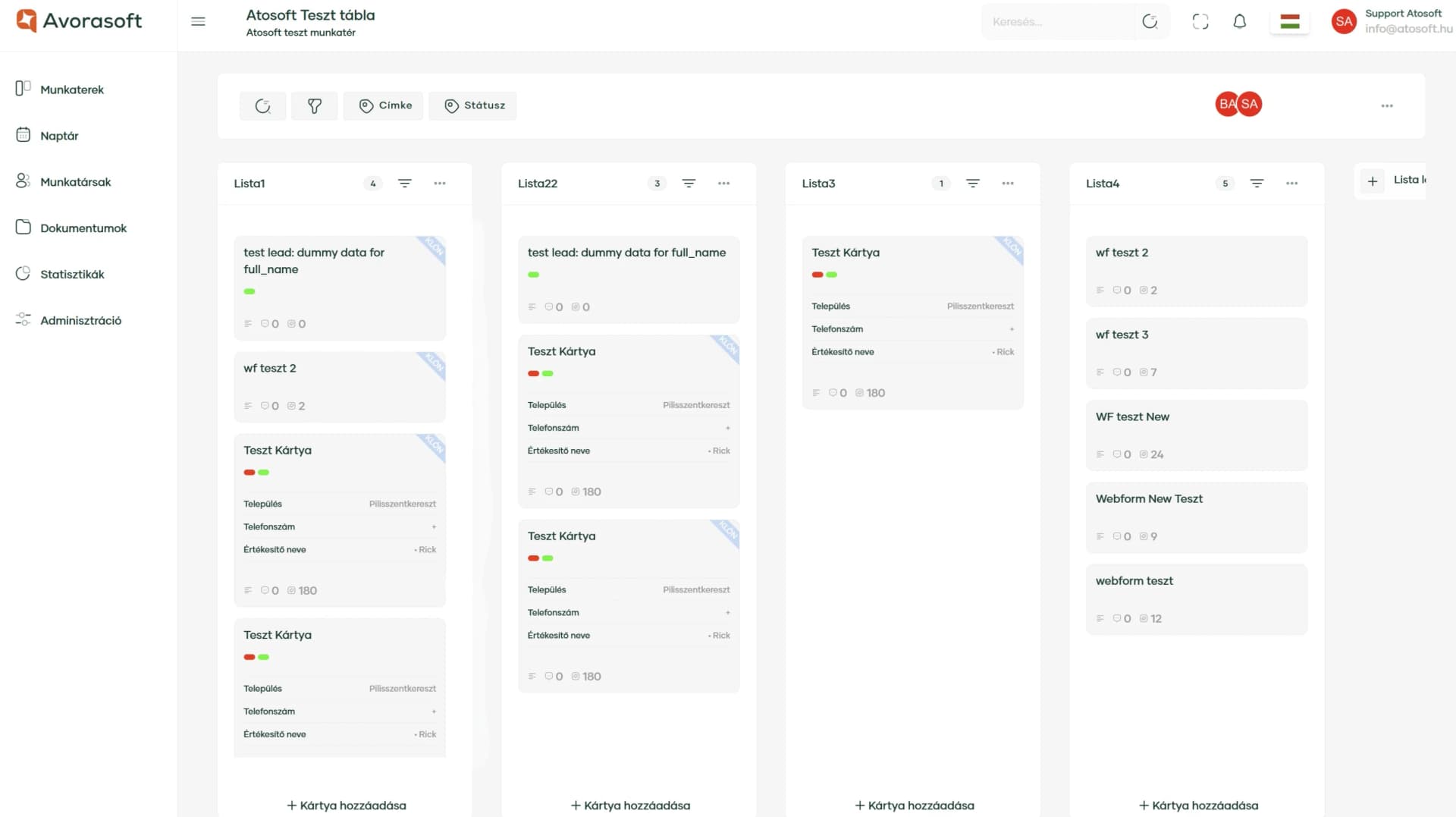Click attachment count 24 on WF teszt New
Image resolution: width=1456 pixels, height=817 pixels.
(1152, 454)
